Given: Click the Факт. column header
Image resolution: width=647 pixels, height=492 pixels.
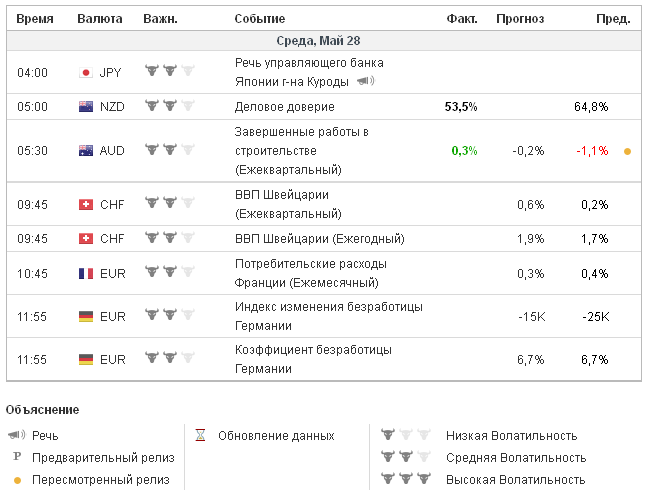Looking at the screenshot, I should click(x=462, y=19).
